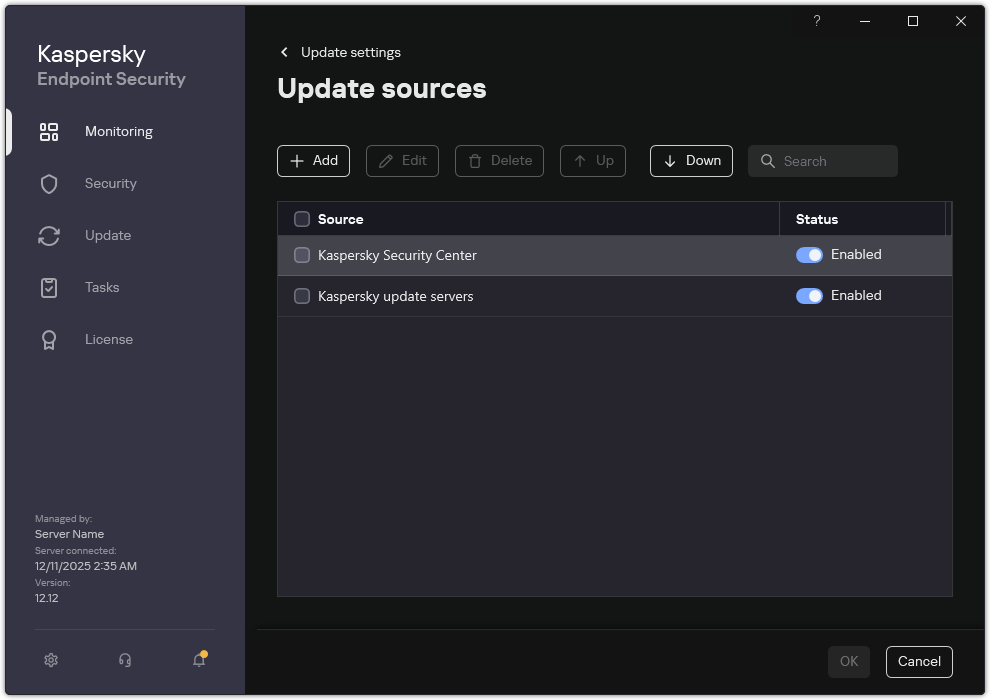The width and height of the screenshot is (990, 700).
Task: Add a new update source
Action: tap(313, 160)
